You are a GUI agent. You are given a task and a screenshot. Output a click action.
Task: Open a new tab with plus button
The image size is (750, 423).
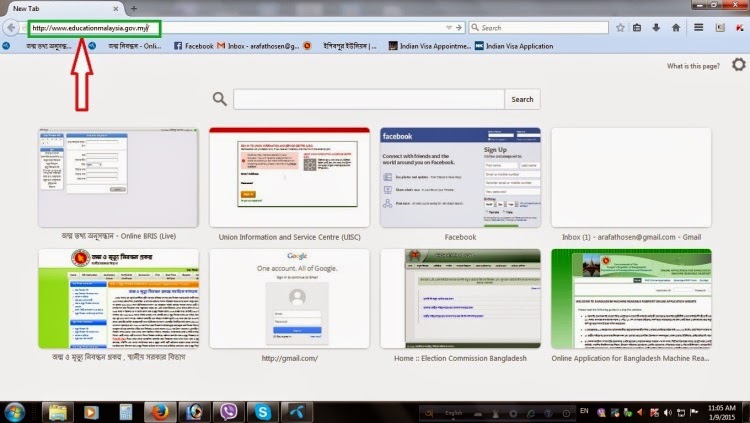[x=134, y=9]
